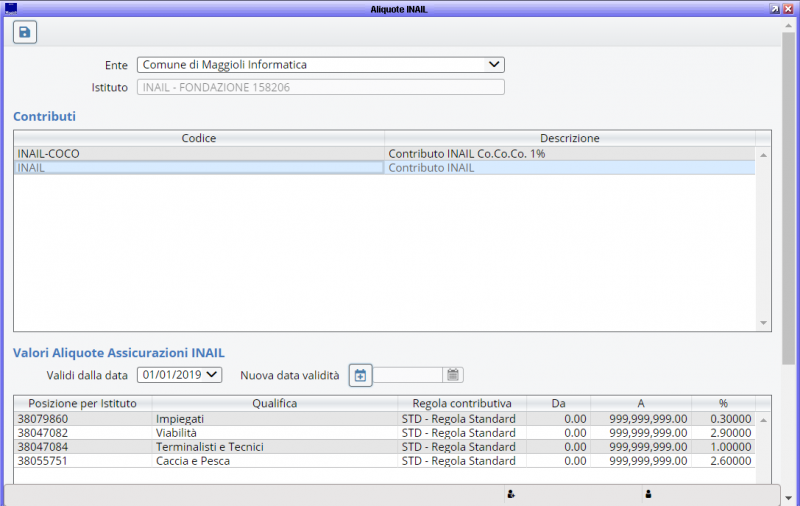Image resolution: width=800 pixels, height=506 pixels.
Task: Open the calendar picker for Nuova data validità
Action: click(453, 376)
